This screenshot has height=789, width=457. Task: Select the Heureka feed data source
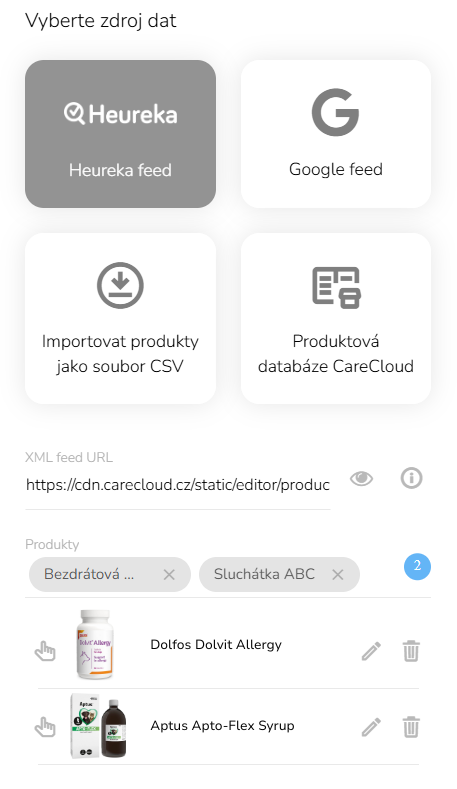pos(120,134)
